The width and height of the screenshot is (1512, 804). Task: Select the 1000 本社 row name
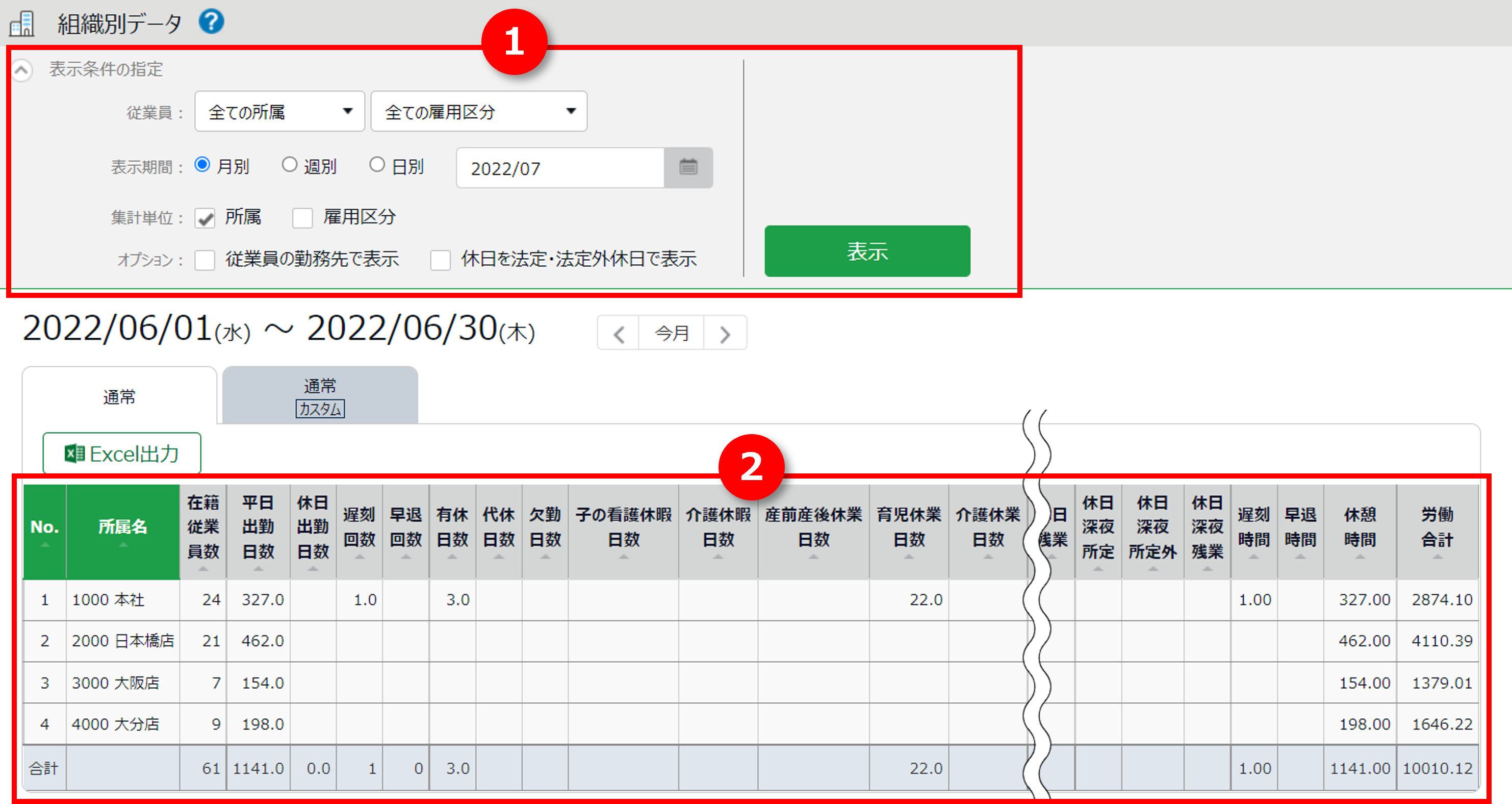pos(108,599)
